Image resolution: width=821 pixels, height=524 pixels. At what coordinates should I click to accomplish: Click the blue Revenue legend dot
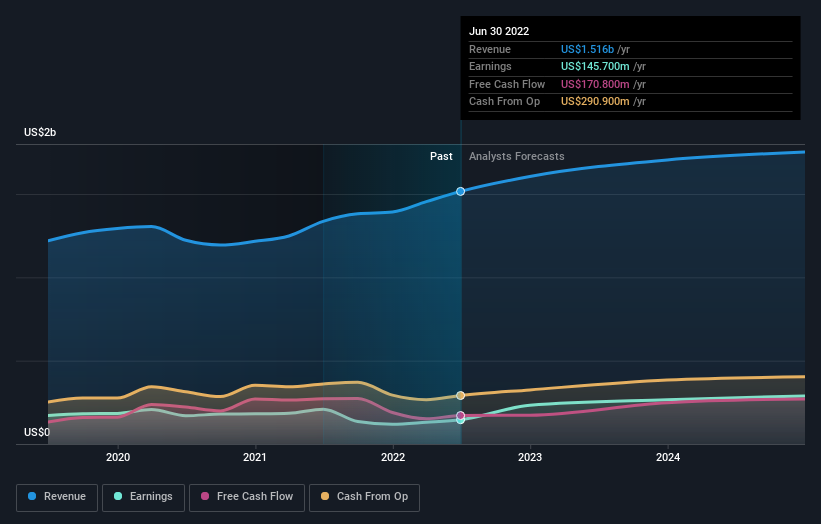[32, 496]
